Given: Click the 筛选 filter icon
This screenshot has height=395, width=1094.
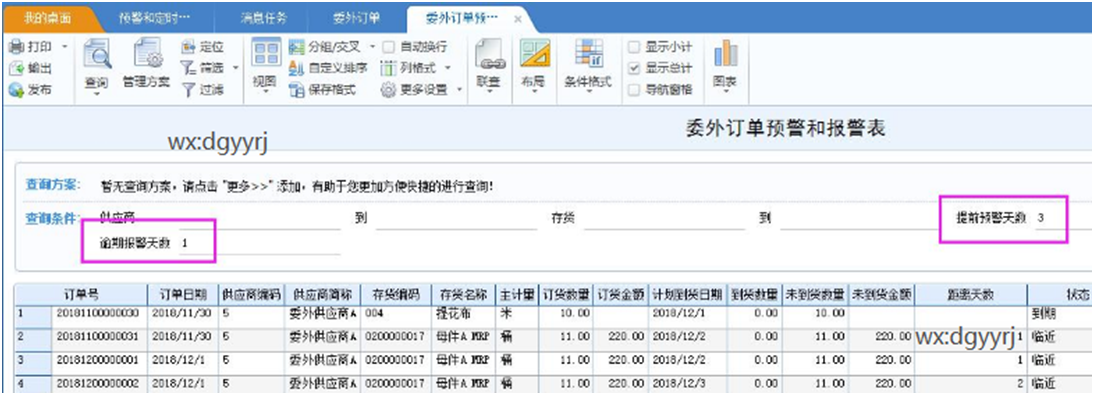Looking at the screenshot, I should tap(188, 68).
